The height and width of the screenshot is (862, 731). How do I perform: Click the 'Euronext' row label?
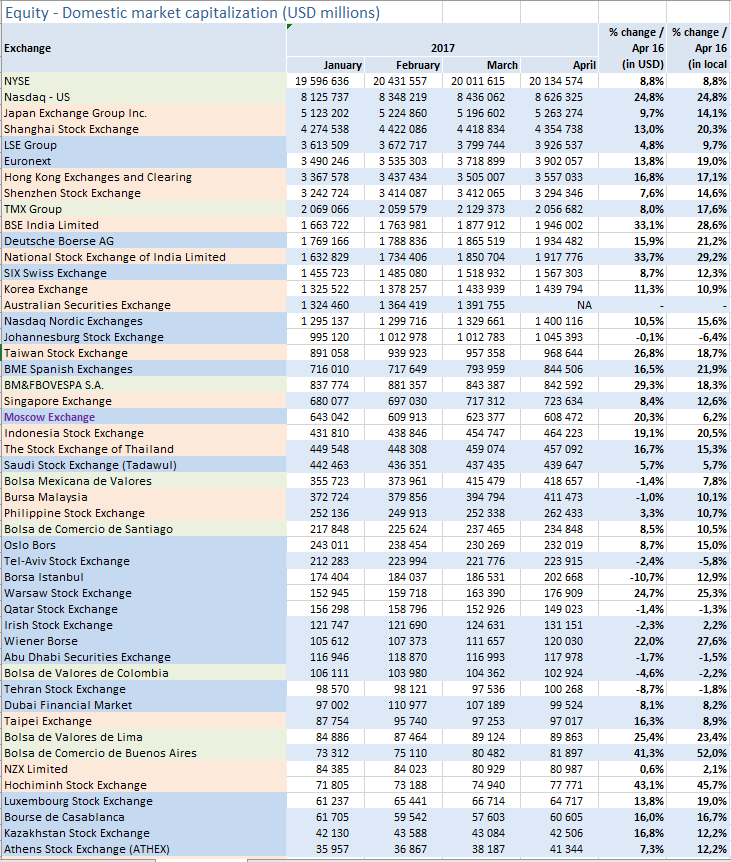click(x=144, y=161)
